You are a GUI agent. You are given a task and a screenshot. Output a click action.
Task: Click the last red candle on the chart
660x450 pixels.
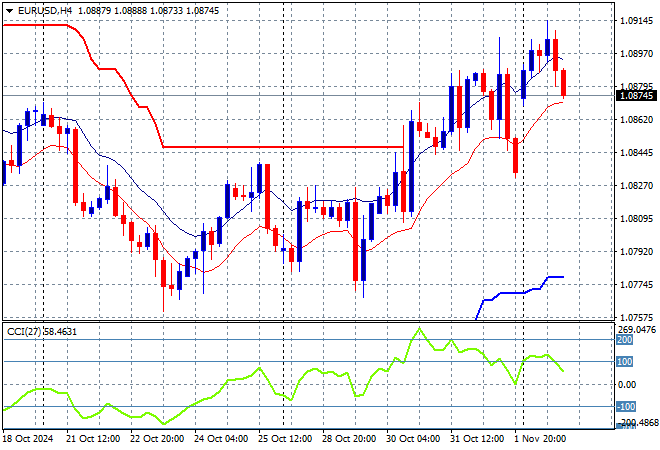coord(564,83)
